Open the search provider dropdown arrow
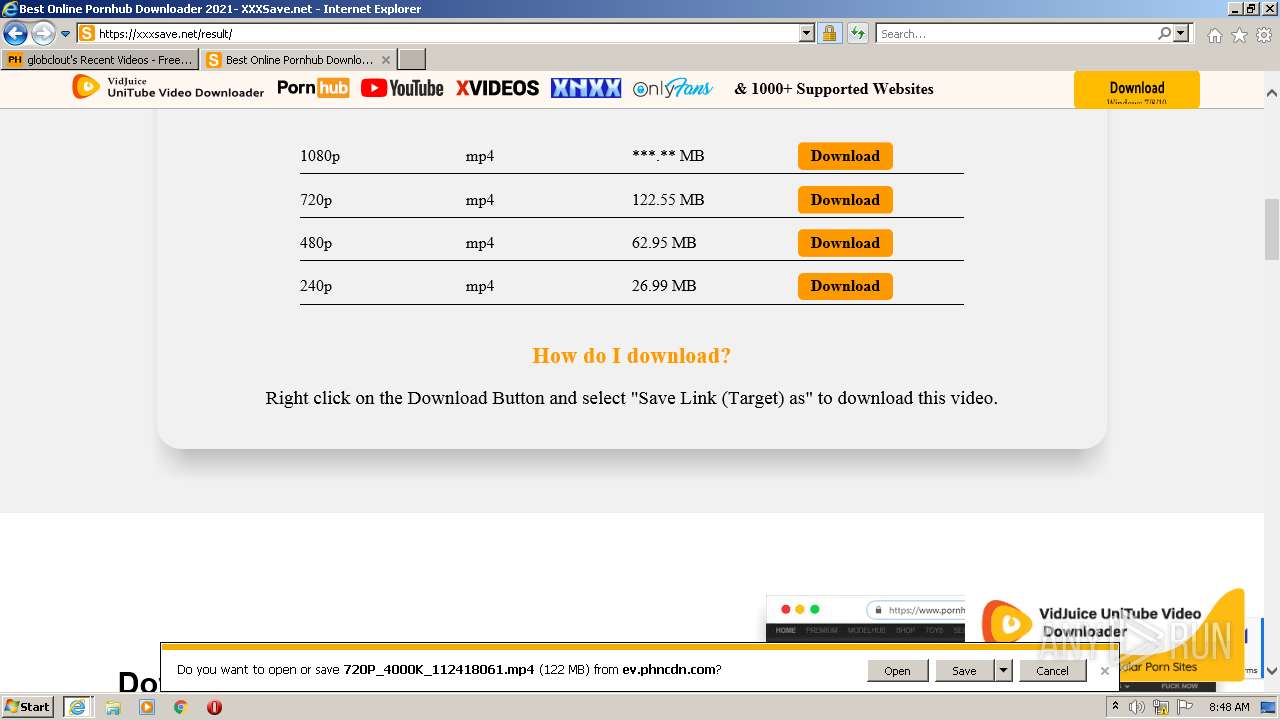The image size is (1280, 720). pyautogui.click(x=1181, y=33)
